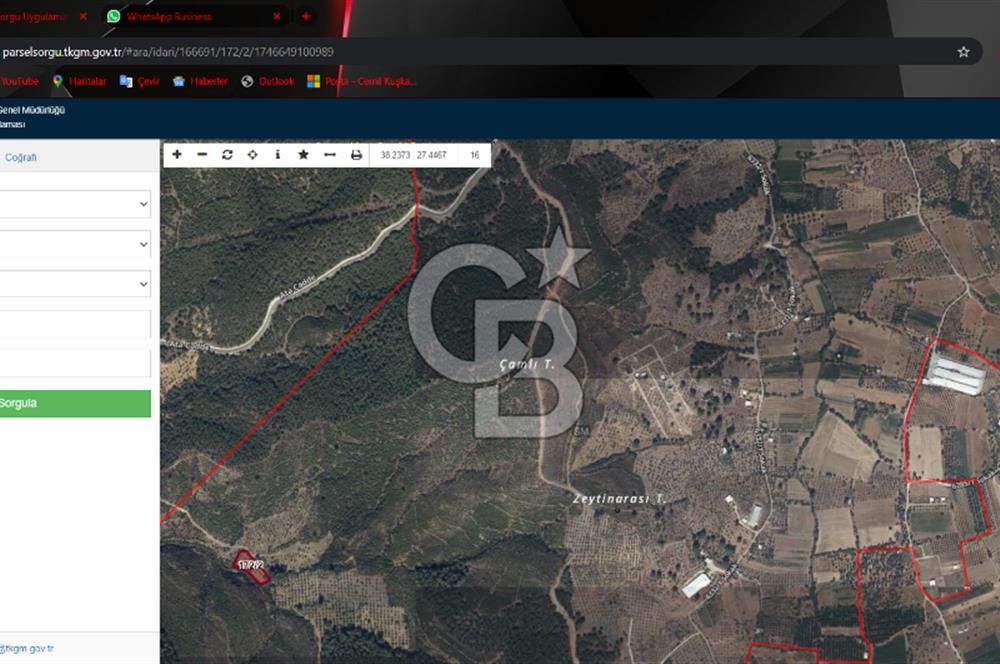Open the Posta - Cemil Kuşka bookmark
This screenshot has height=664, width=1000.
pos(362,81)
